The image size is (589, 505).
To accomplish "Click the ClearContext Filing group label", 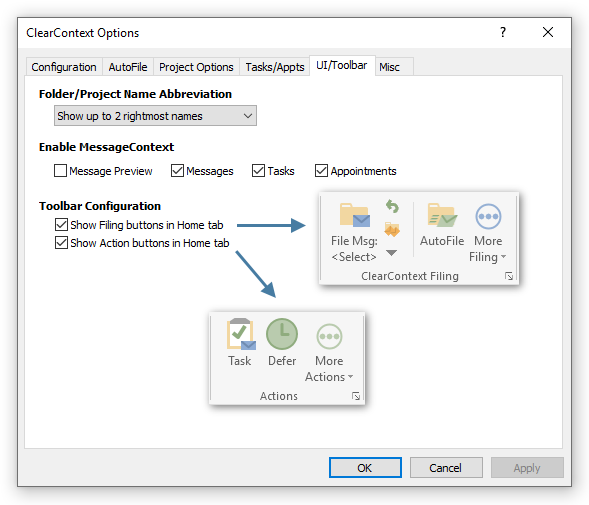I will click(410, 276).
